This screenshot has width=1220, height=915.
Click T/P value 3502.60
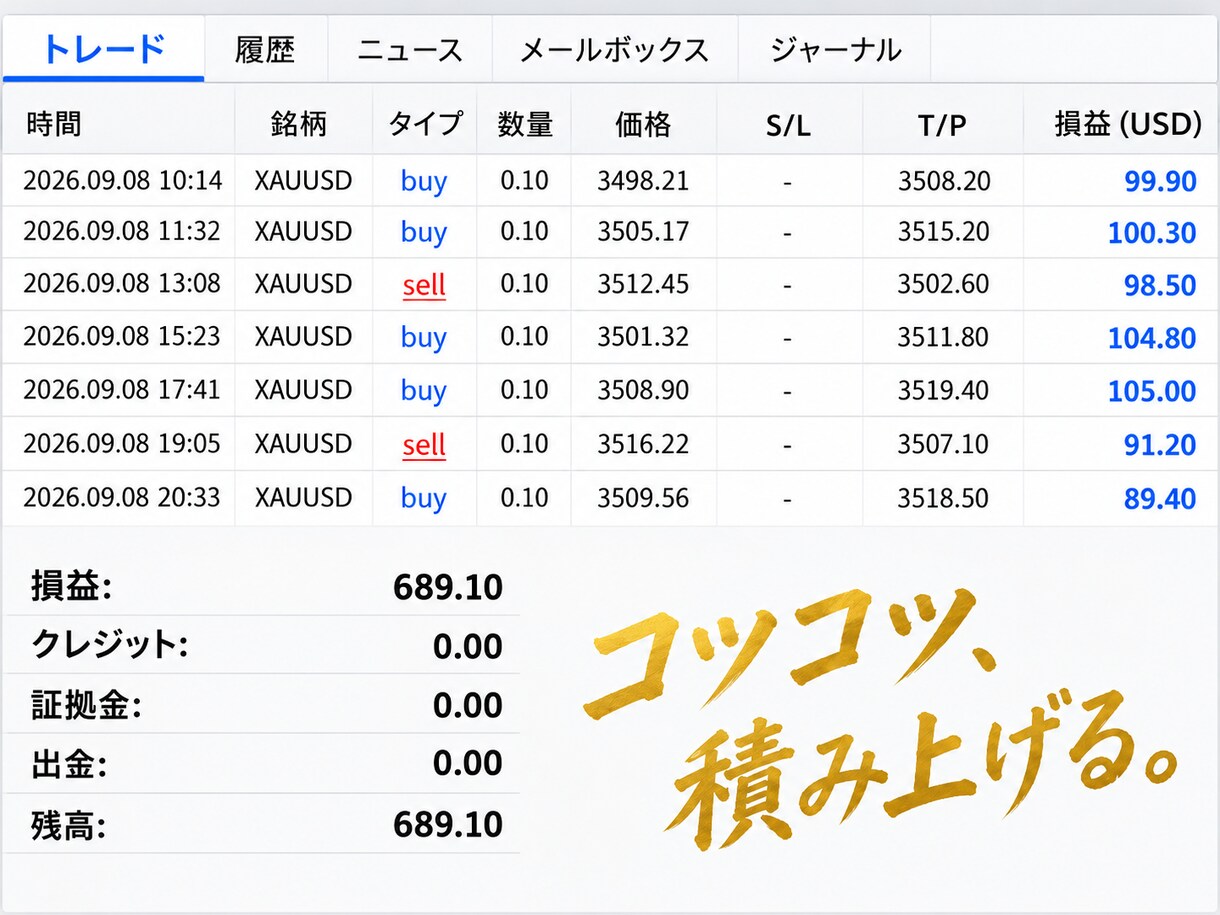point(944,285)
